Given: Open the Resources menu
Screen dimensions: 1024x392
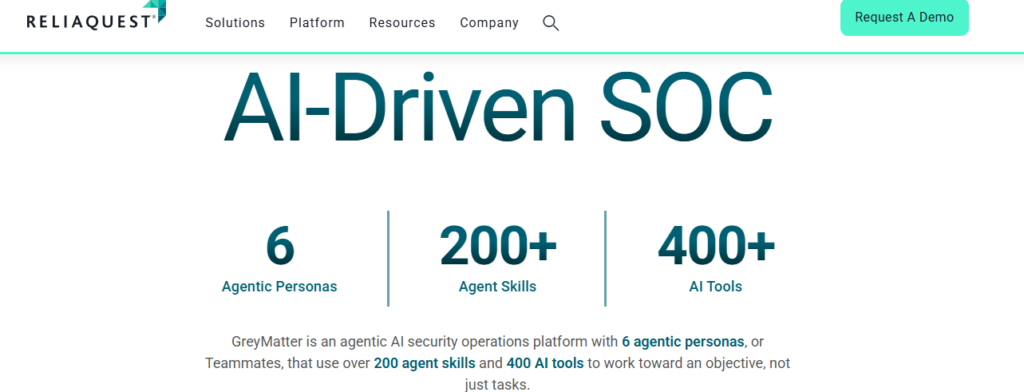Looking at the screenshot, I should 402,23.
